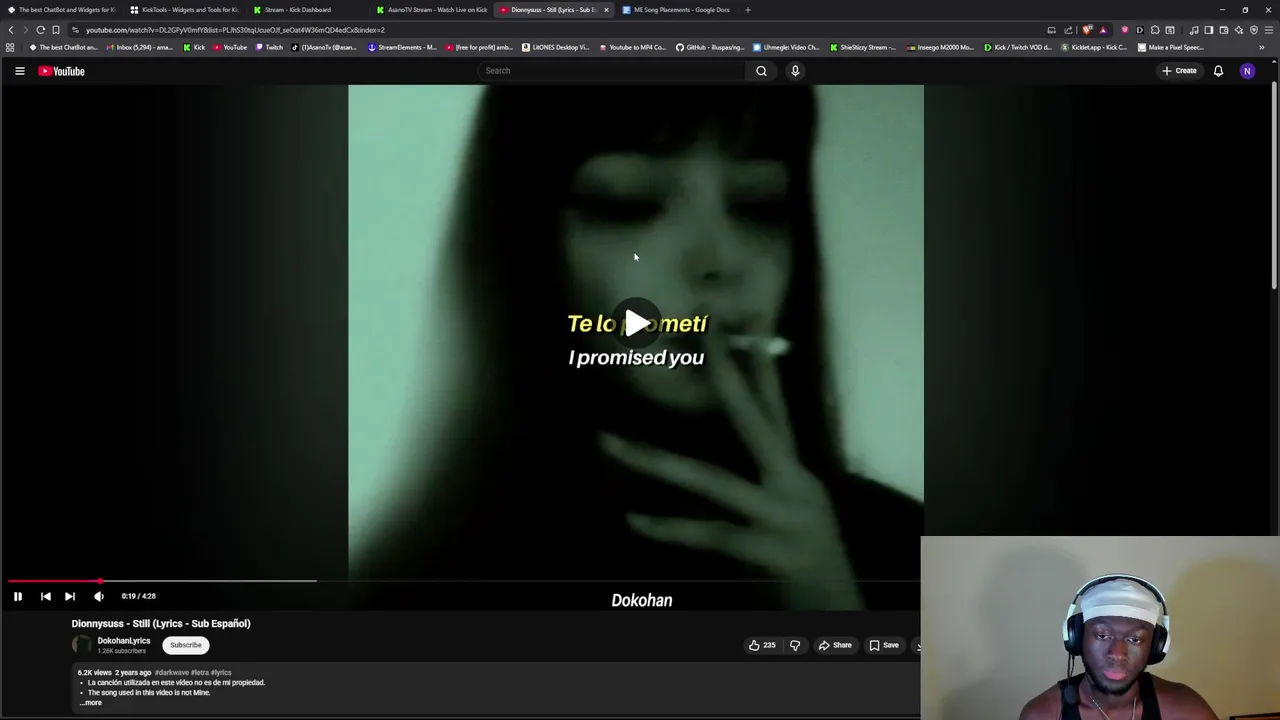
Task: Like the video with thumbs up
Action: pyautogui.click(x=762, y=645)
